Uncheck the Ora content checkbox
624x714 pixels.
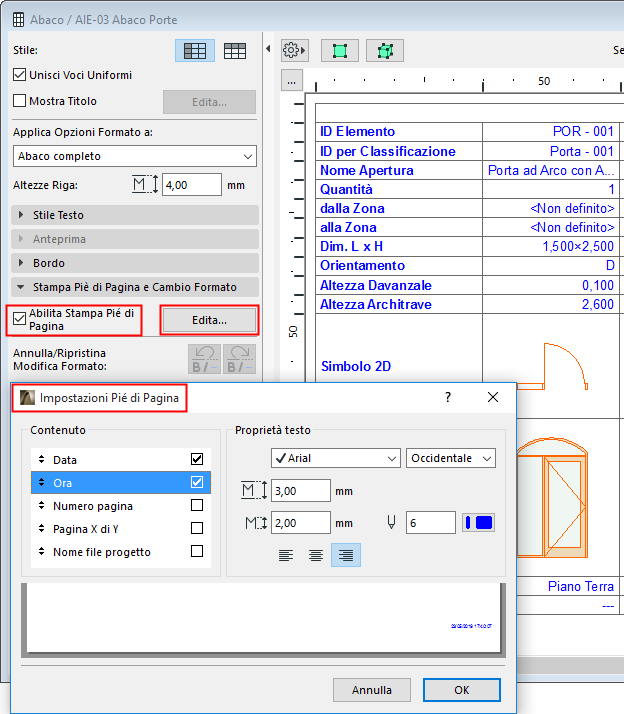coord(197,482)
